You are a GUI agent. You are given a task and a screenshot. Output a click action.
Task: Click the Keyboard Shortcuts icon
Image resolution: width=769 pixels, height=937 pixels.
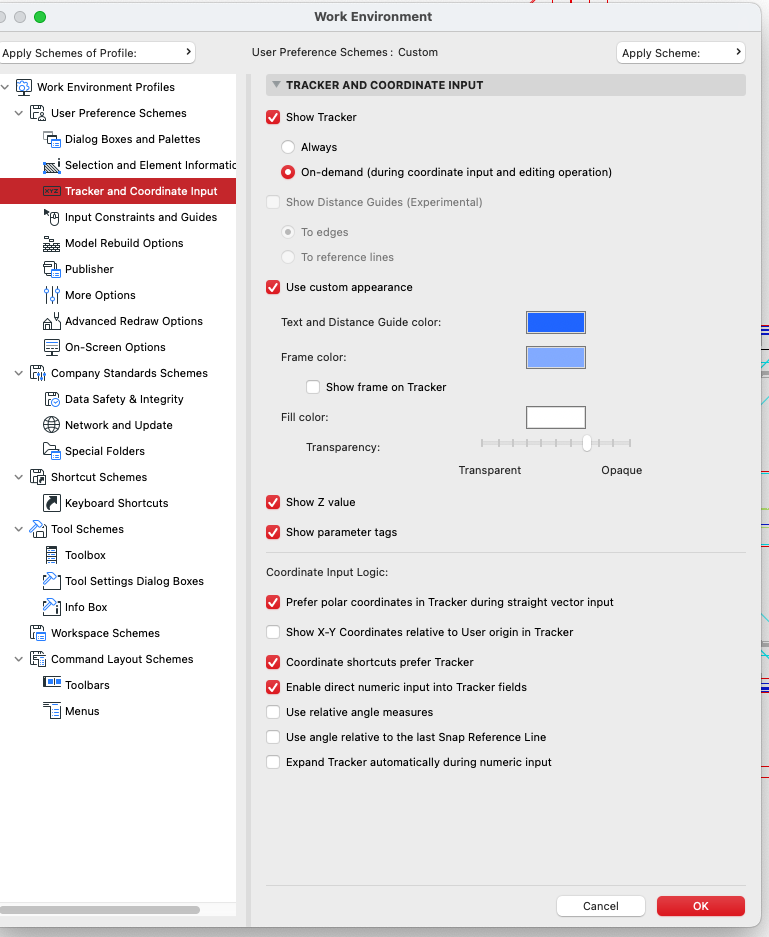(x=52, y=503)
